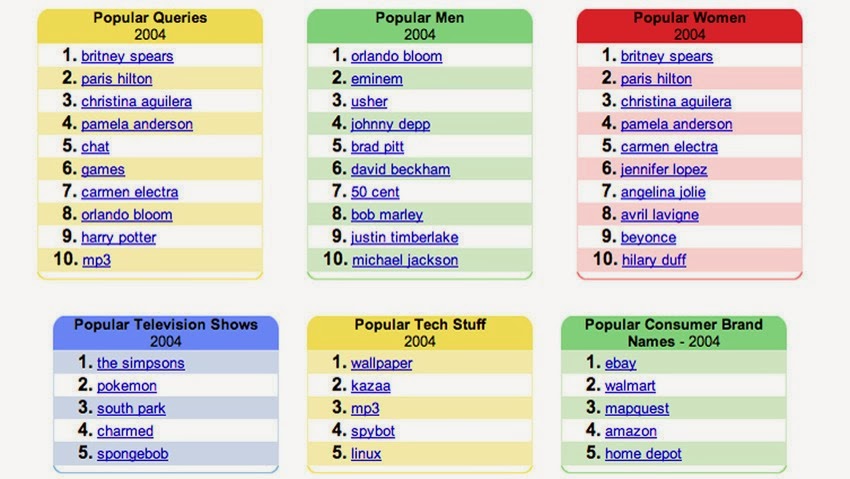
Task: Click the 'eminem' link in Popular Men
Action: 376,79
